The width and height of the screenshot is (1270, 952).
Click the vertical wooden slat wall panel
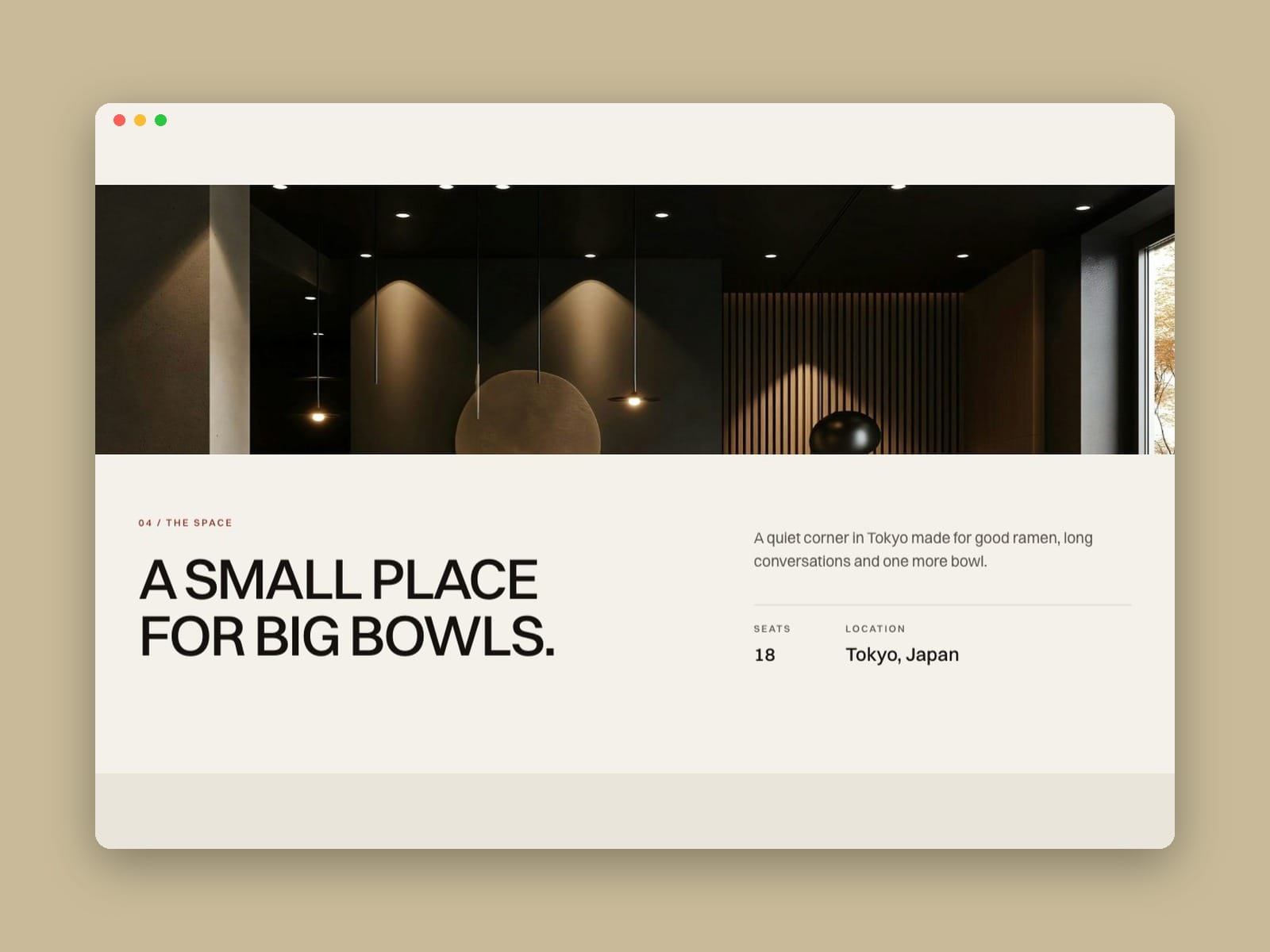[843, 373]
